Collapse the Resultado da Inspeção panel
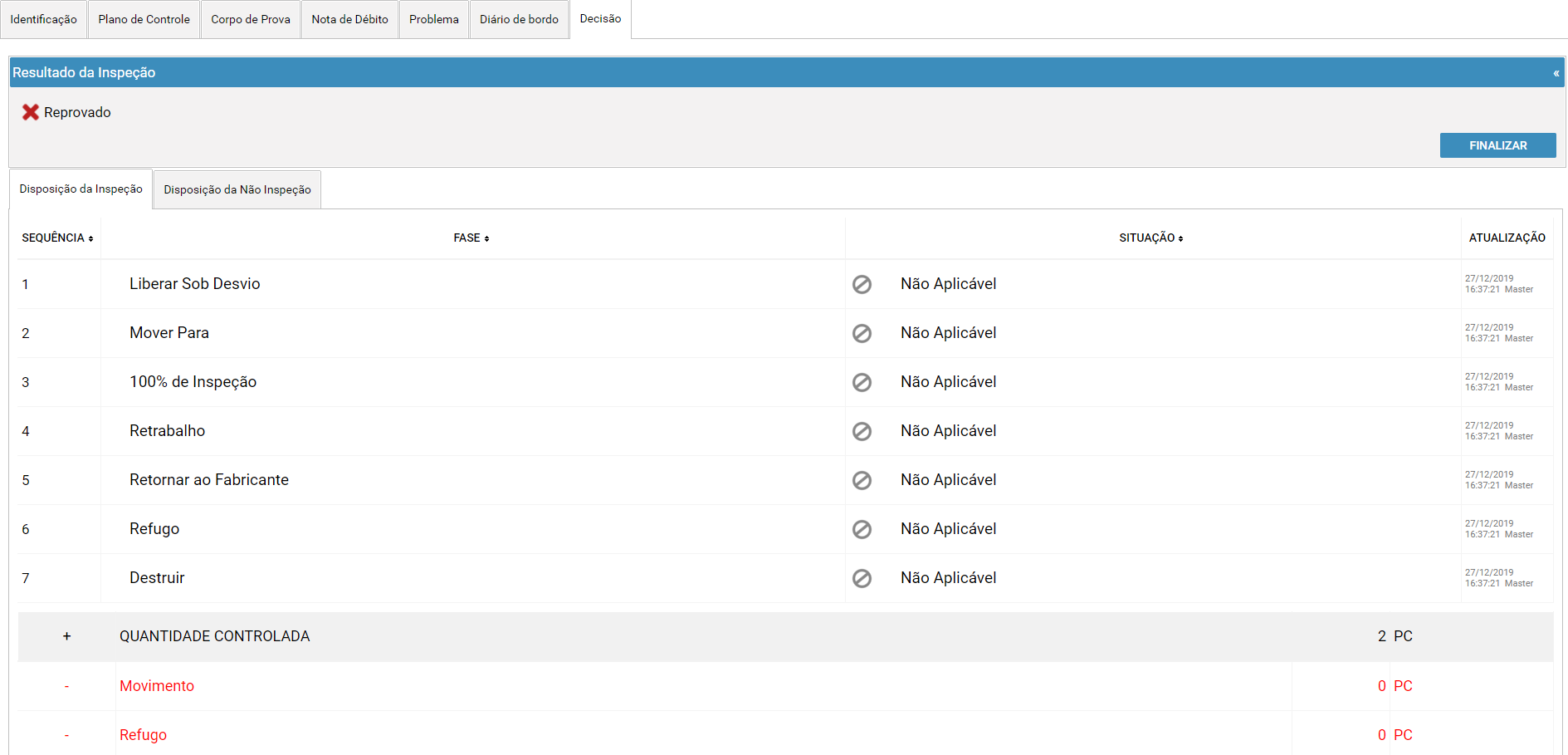Image resolution: width=1568 pixels, height=755 pixels. pos(1556,73)
